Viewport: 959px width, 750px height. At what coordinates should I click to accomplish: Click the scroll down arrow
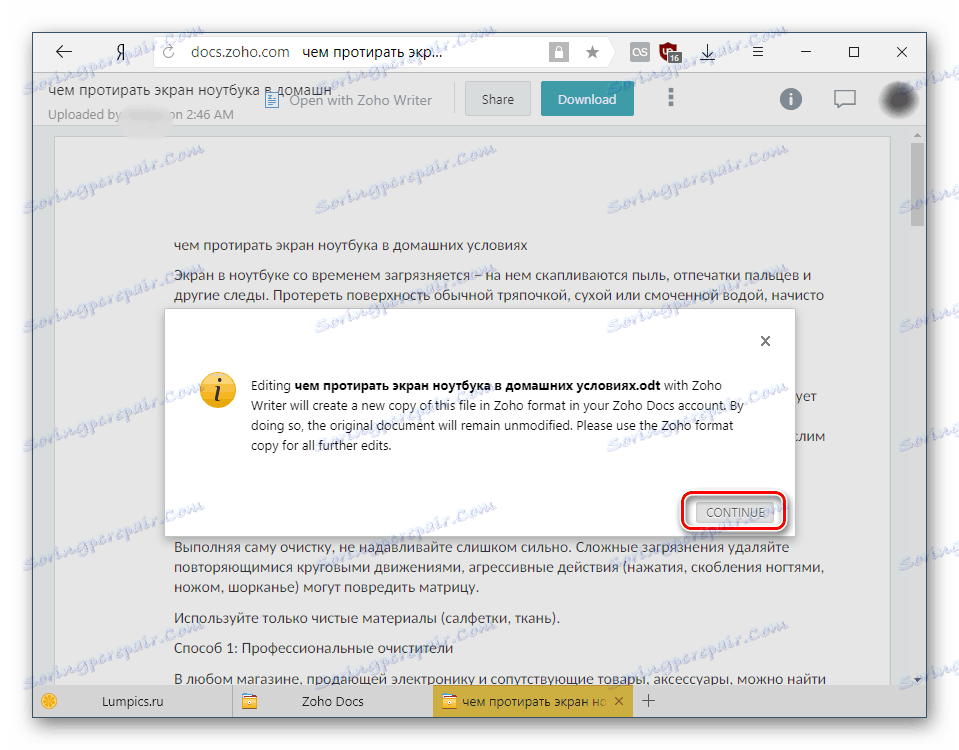tap(917, 680)
